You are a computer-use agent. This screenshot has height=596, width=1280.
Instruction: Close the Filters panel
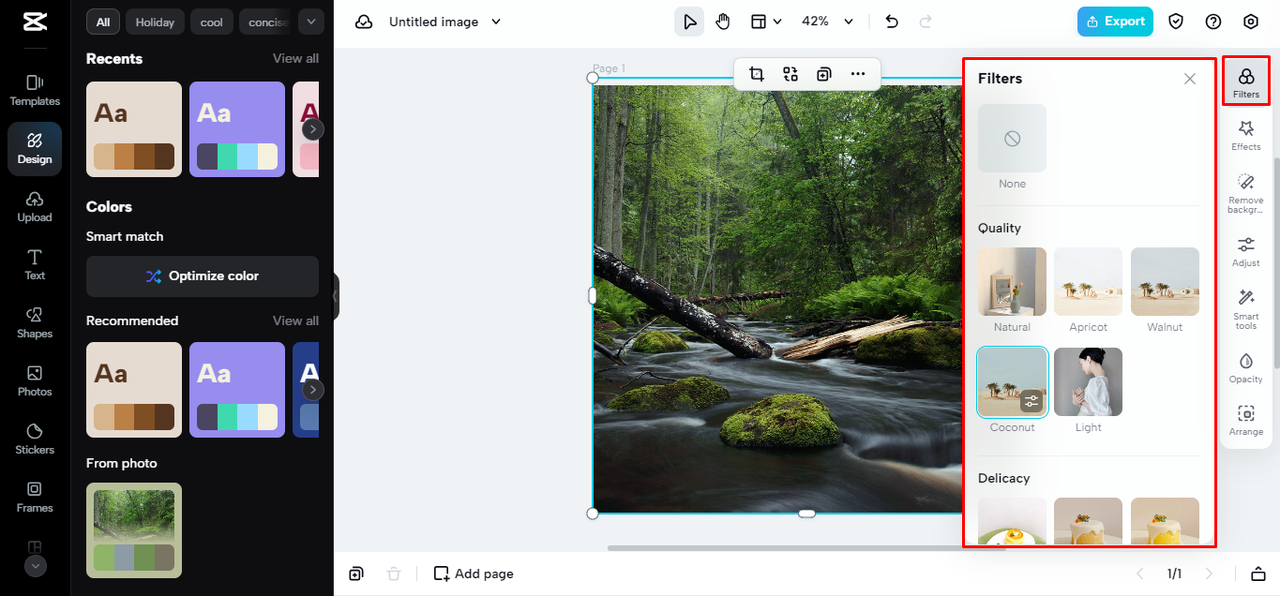coord(1189,79)
